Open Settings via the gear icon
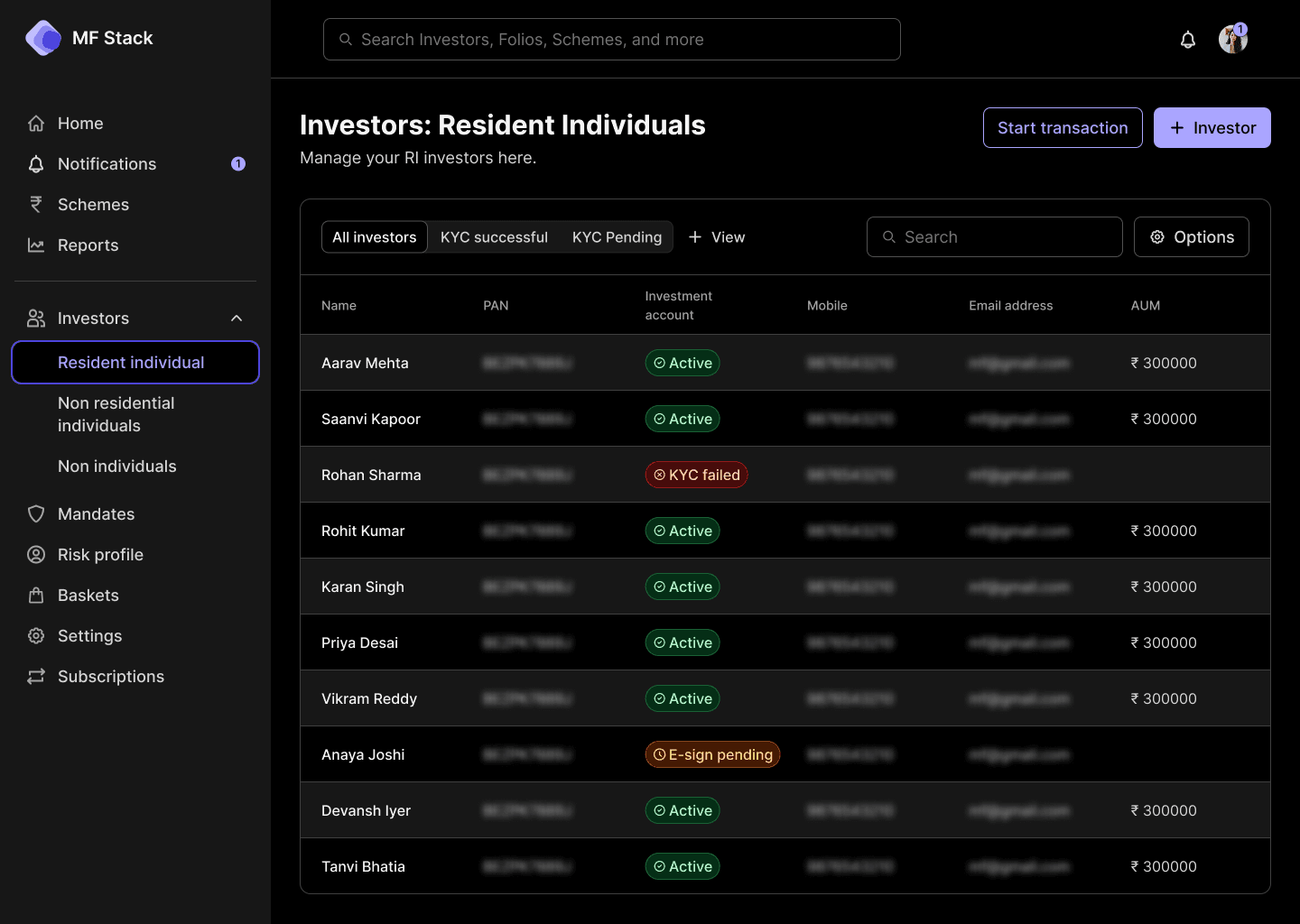The width and height of the screenshot is (1300, 924). click(36, 635)
